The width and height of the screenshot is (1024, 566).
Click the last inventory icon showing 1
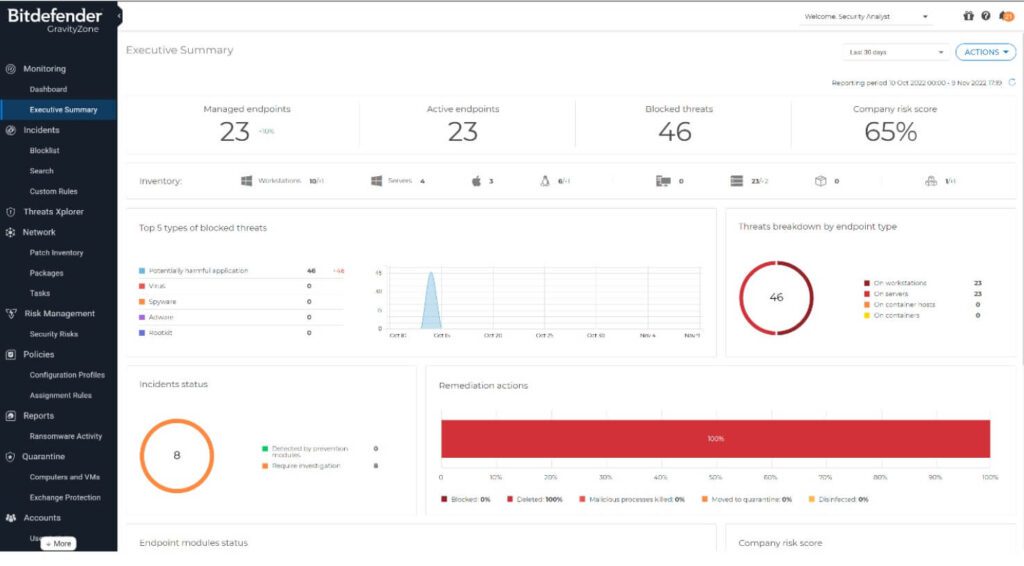coord(931,181)
